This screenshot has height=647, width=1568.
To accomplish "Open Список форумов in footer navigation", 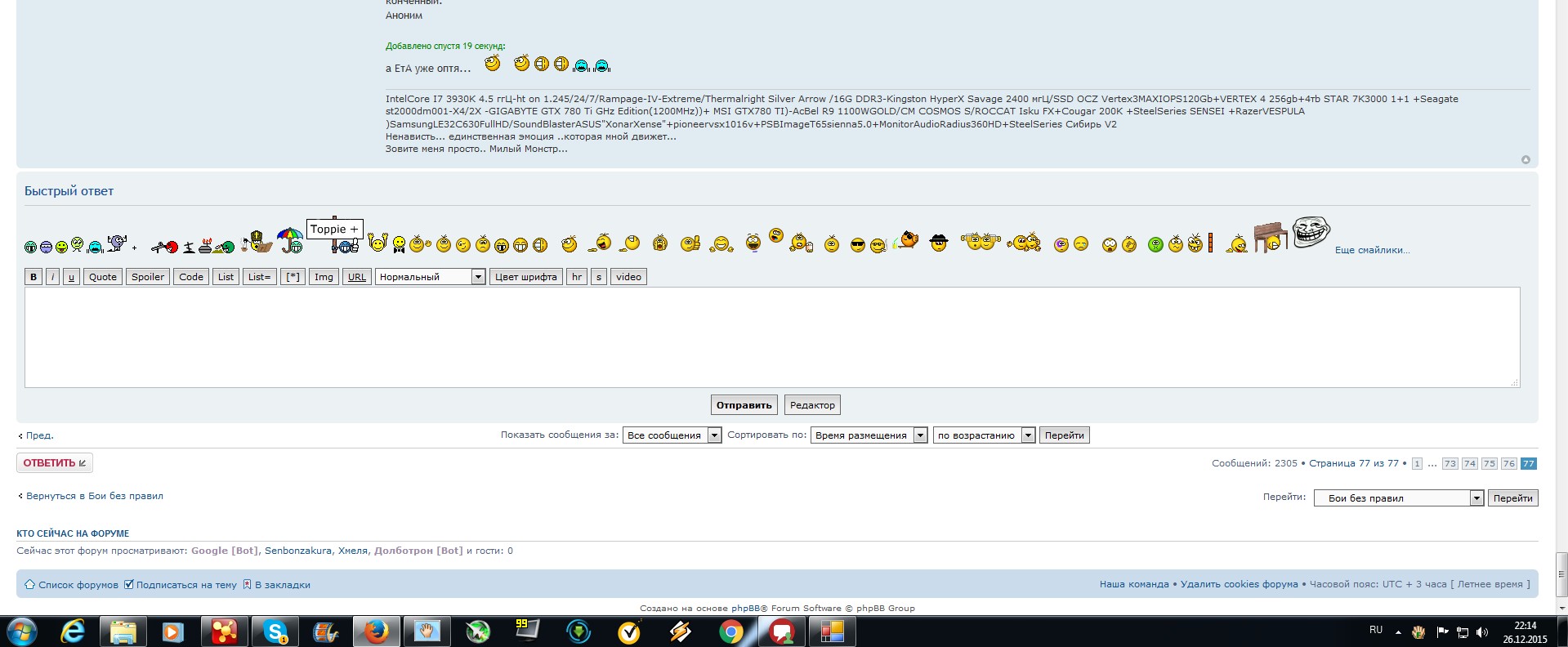I will click(x=78, y=585).
